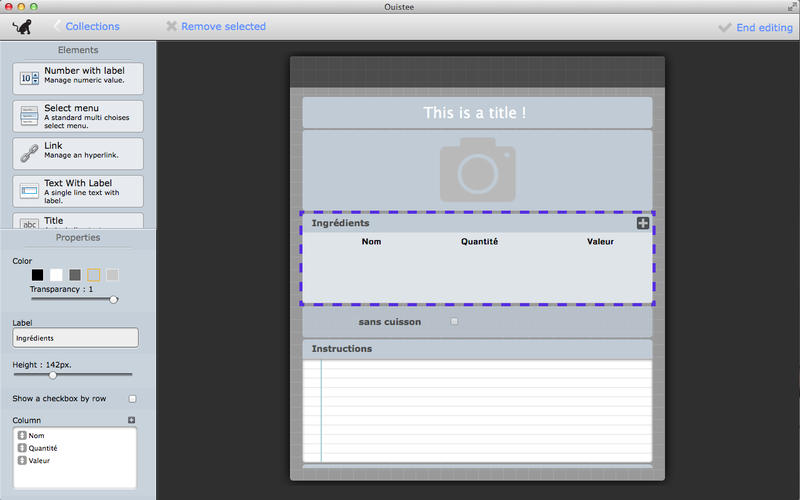Click the Ingrédients table title
Image resolution: width=800 pixels, height=500 pixels.
[340, 223]
